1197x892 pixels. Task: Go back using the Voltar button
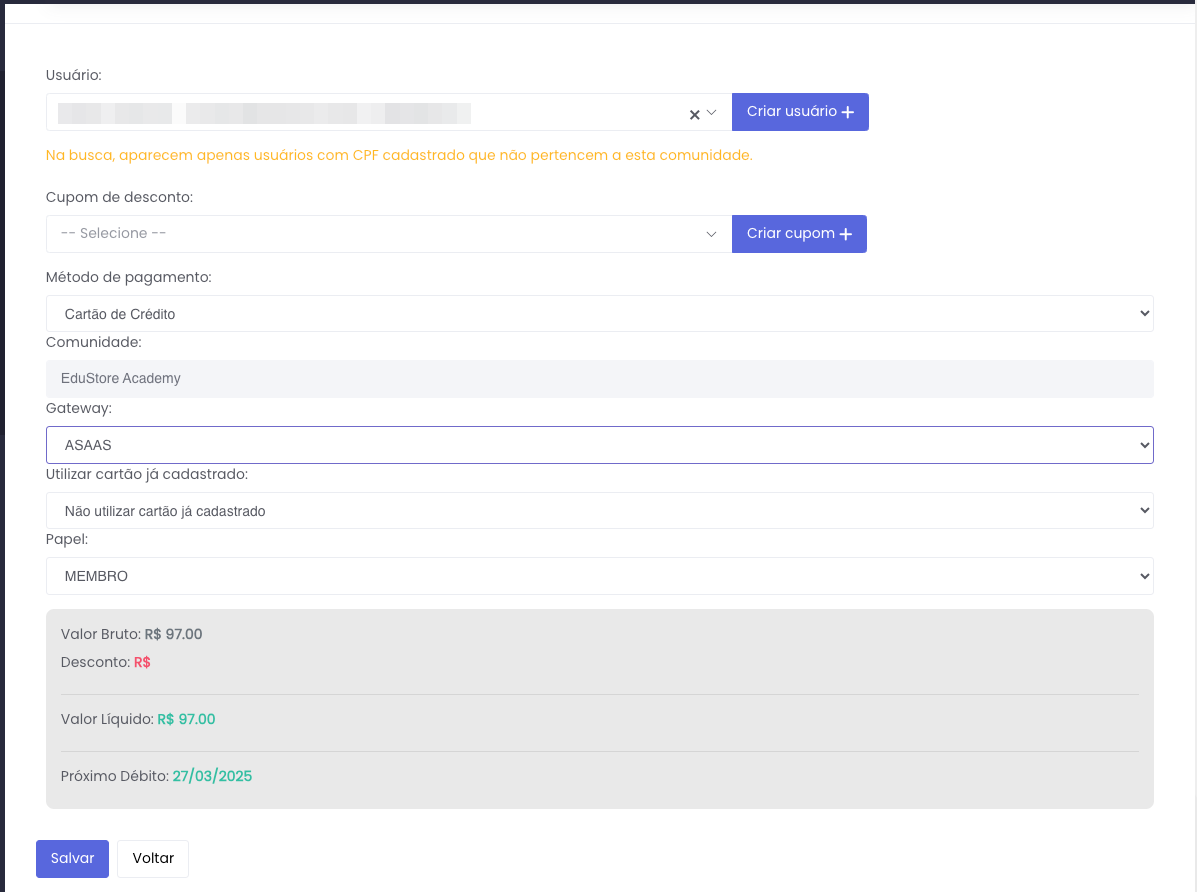pyautogui.click(x=153, y=858)
